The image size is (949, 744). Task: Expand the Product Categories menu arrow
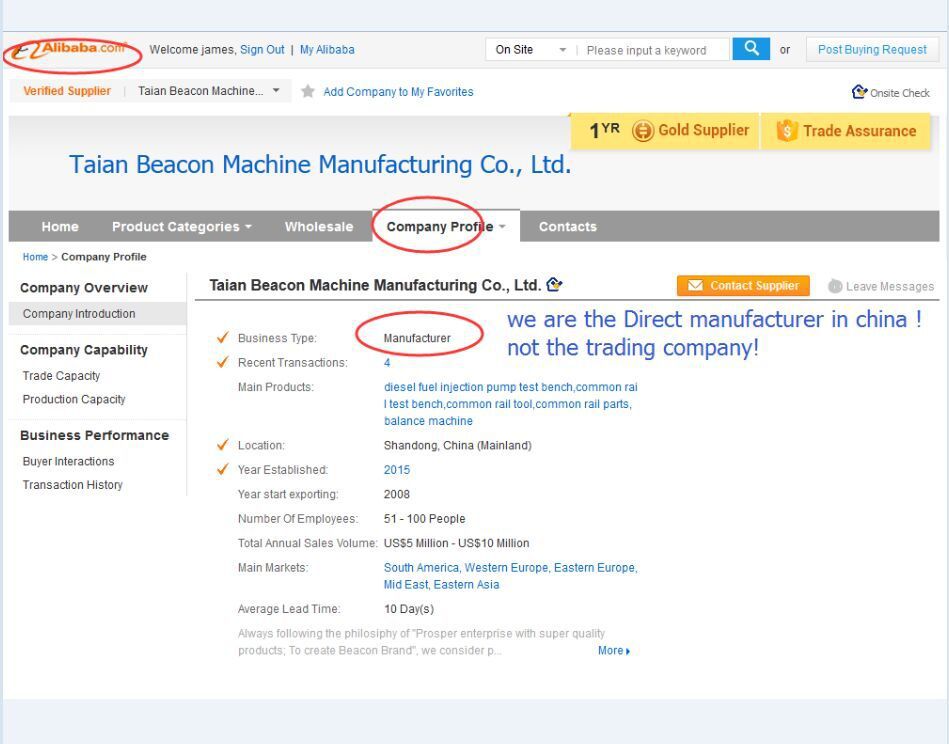248,226
